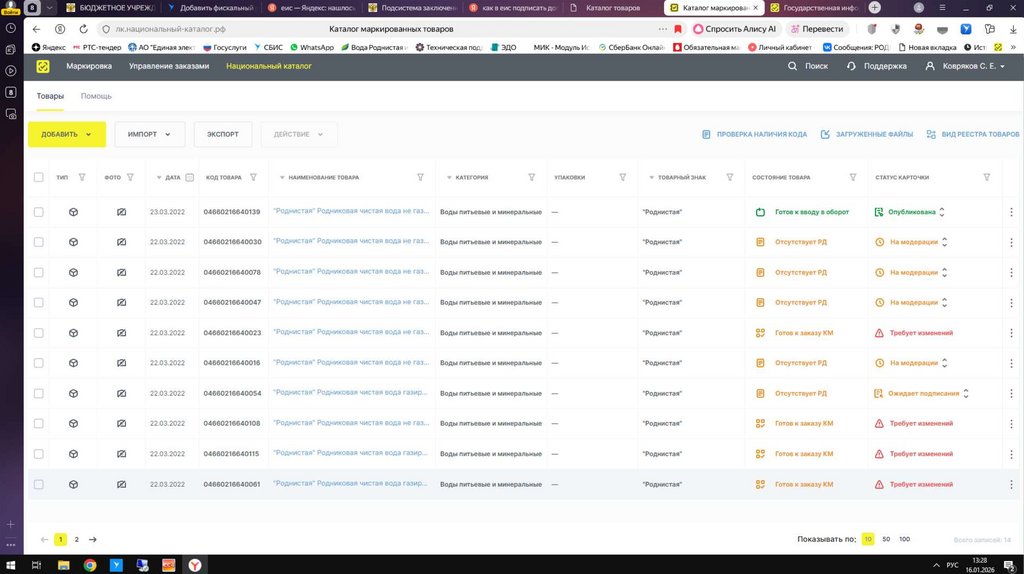The width and height of the screenshot is (1024, 574).
Task: Expand На модерации status for row 04660216640016
Action: click(x=944, y=363)
